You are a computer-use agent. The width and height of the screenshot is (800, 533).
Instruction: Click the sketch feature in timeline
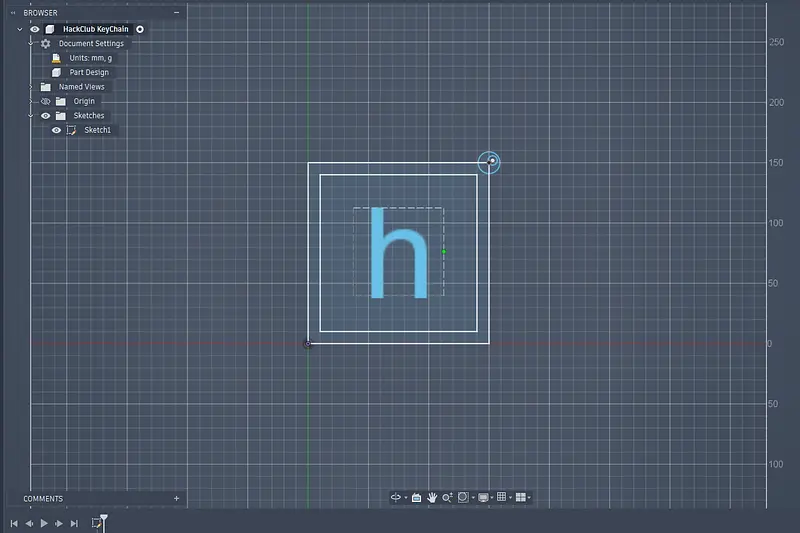click(x=98, y=522)
